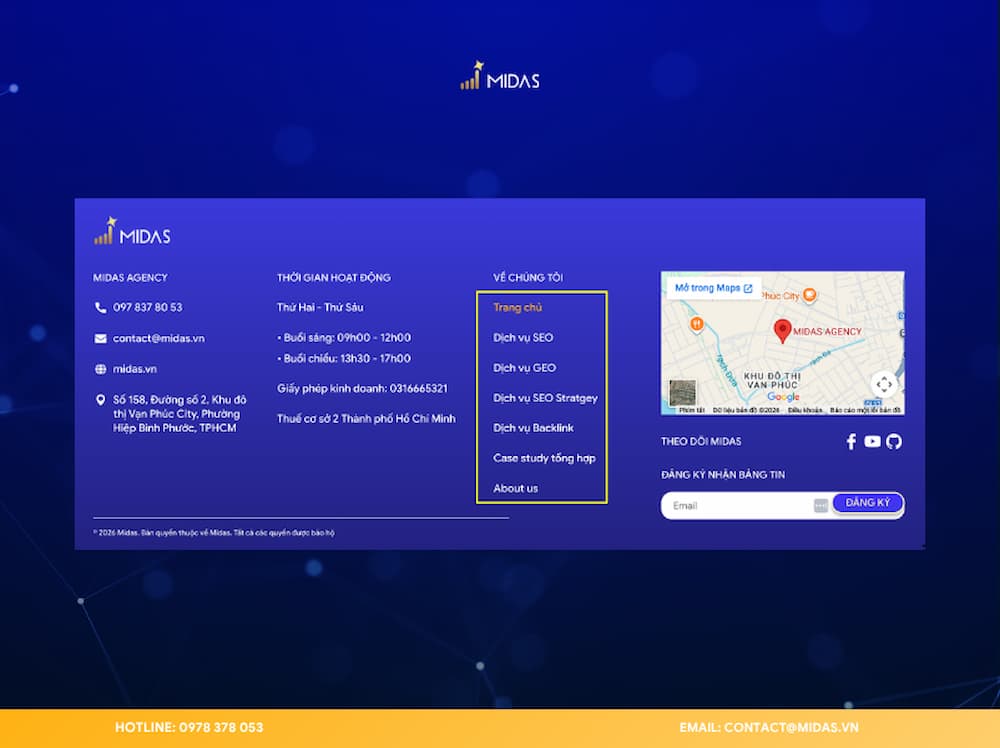1000x748 pixels.
Task: Click the MIDAS logo inside the footer card
Action: click(x=132, y=231)
